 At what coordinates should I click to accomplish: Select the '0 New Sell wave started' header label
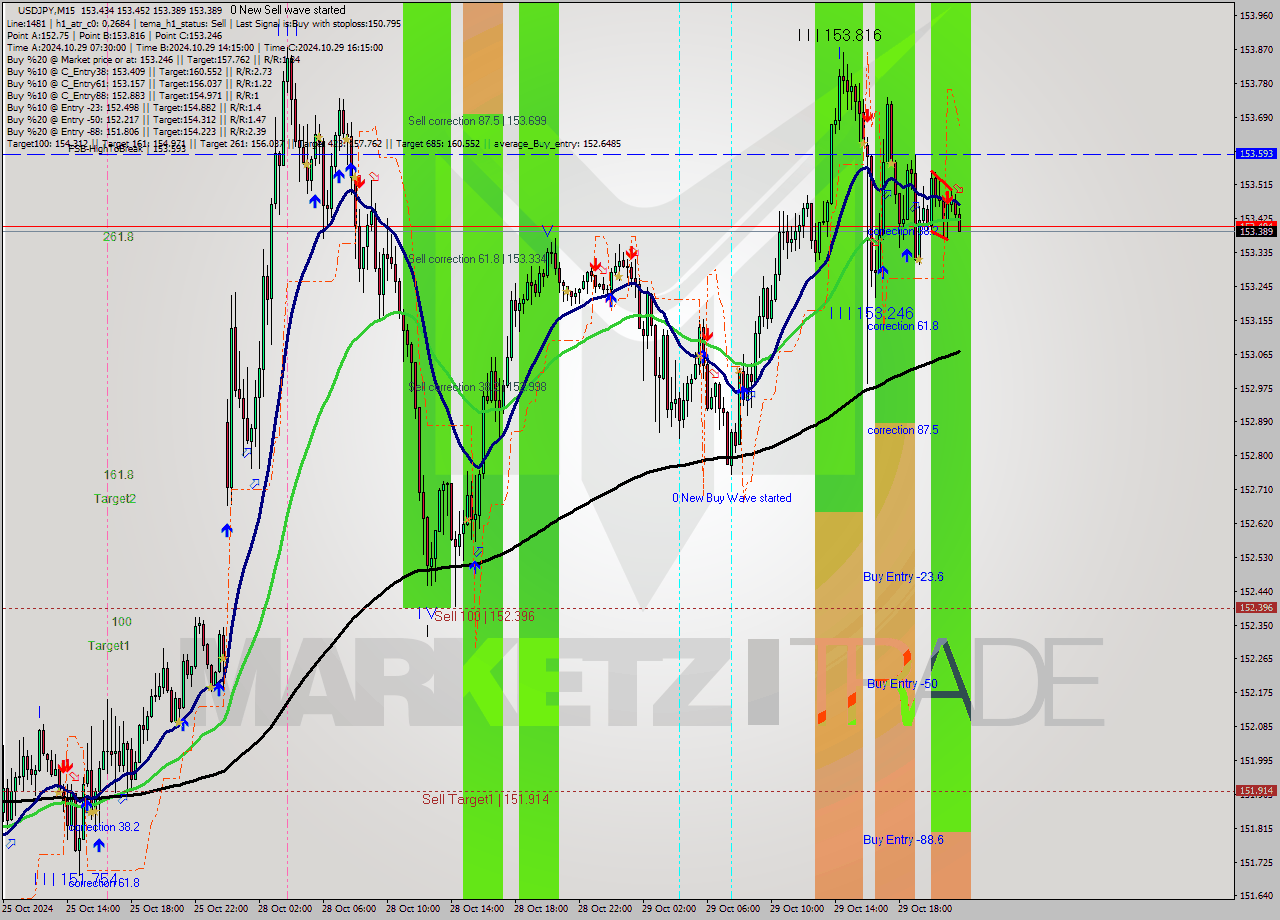(288, 10)
